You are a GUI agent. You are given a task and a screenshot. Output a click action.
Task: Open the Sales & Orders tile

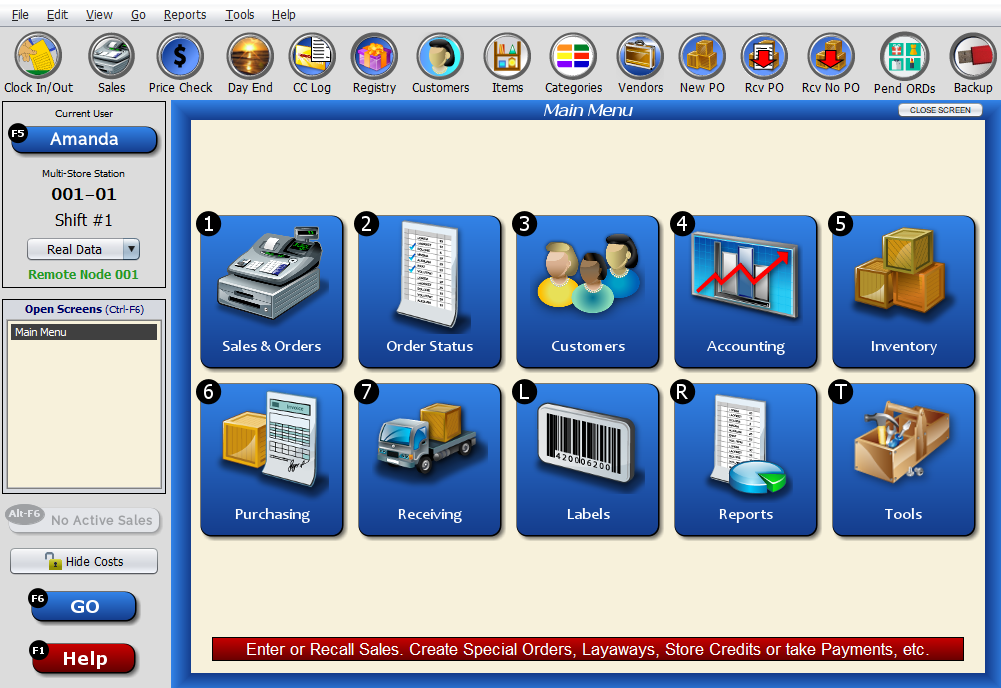tap(271, 292)
